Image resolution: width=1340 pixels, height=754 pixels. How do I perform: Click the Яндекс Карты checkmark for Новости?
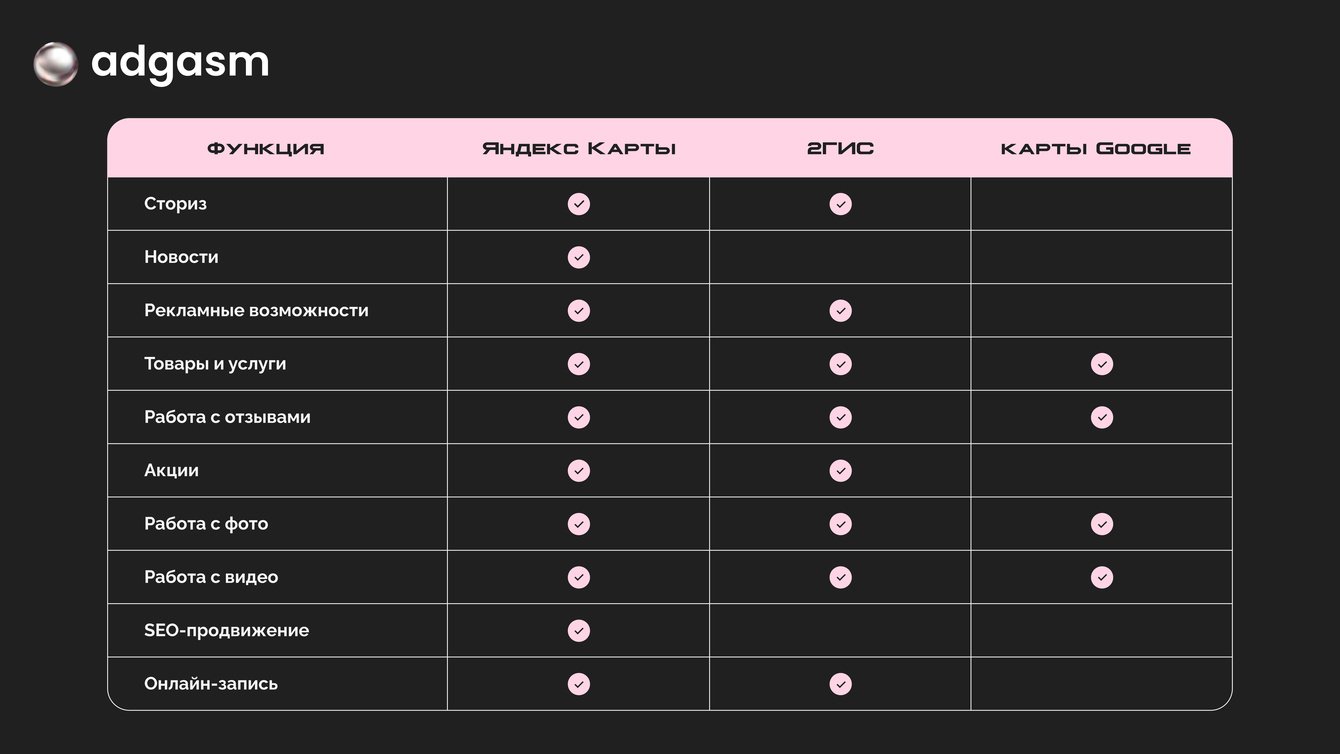coord(579,257)
